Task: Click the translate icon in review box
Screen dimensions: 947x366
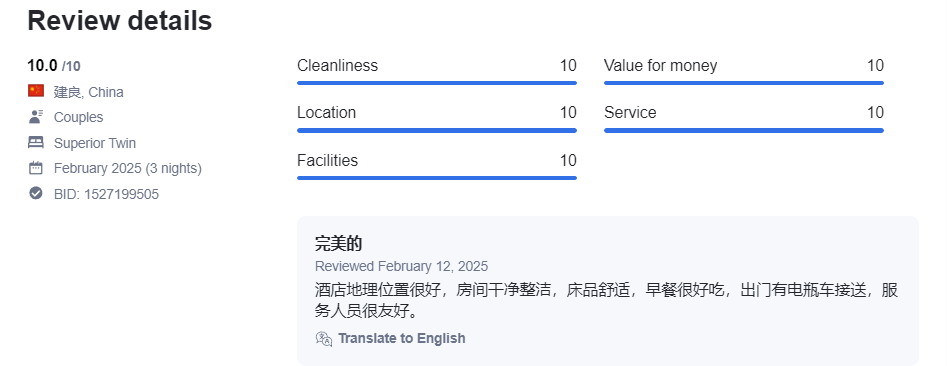Action: coord(324,338)
